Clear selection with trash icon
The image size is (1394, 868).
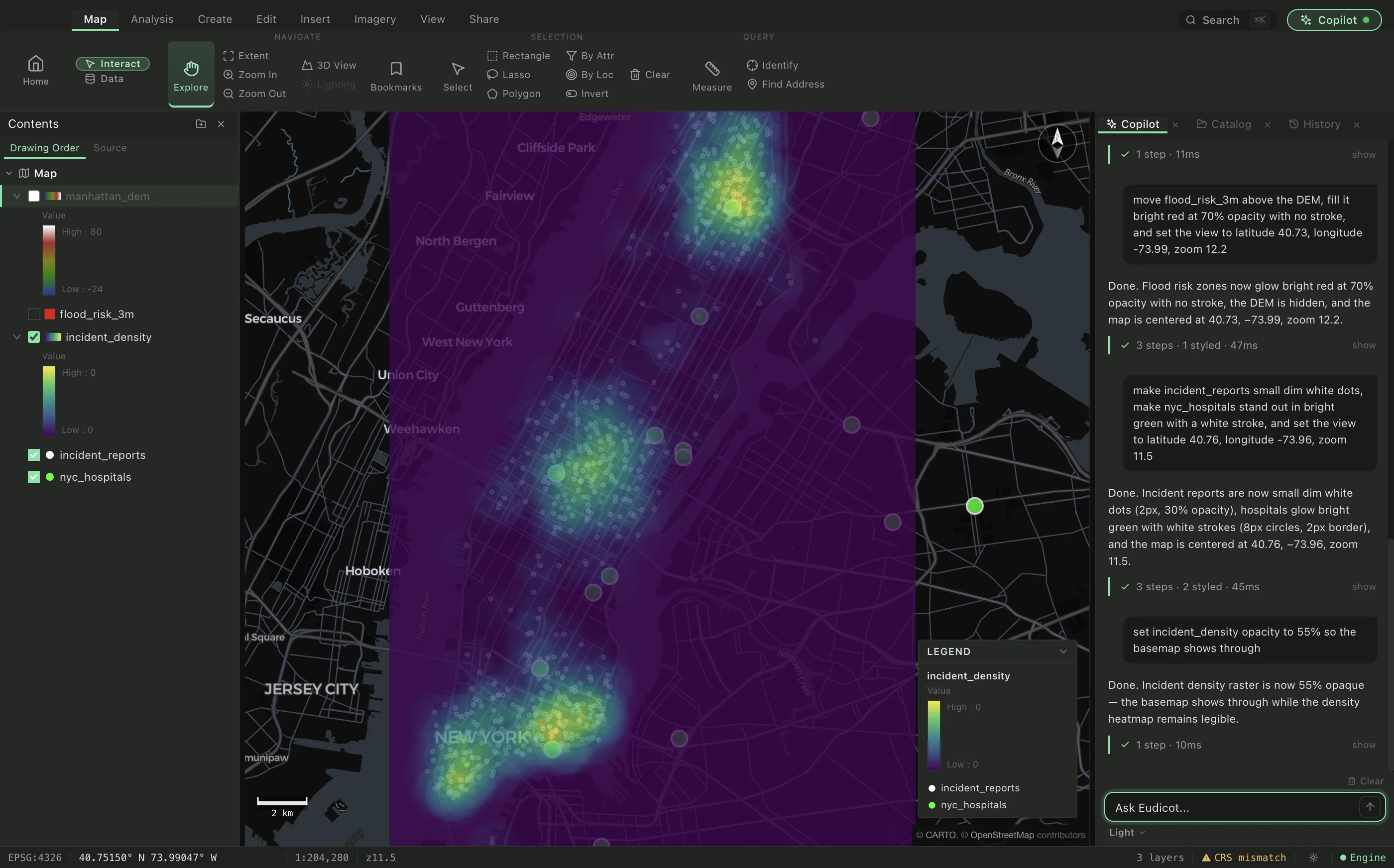click(650, 75)
